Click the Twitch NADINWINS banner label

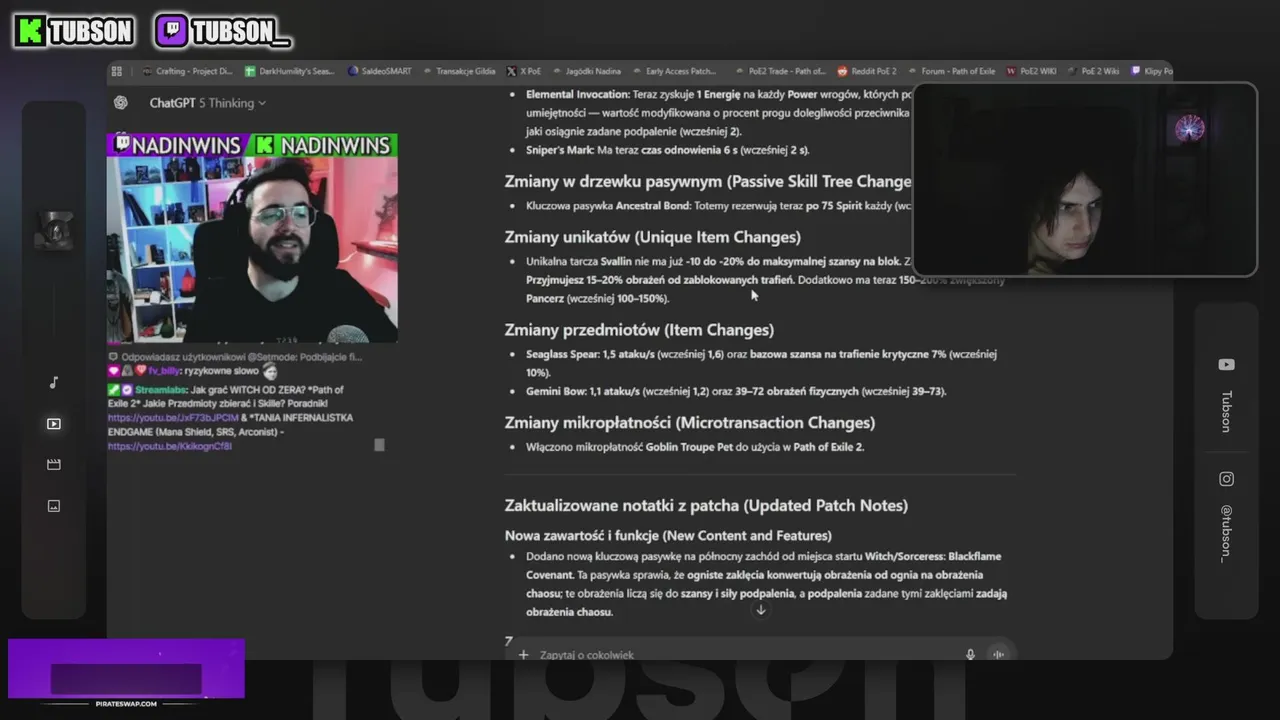click(178, 145)
